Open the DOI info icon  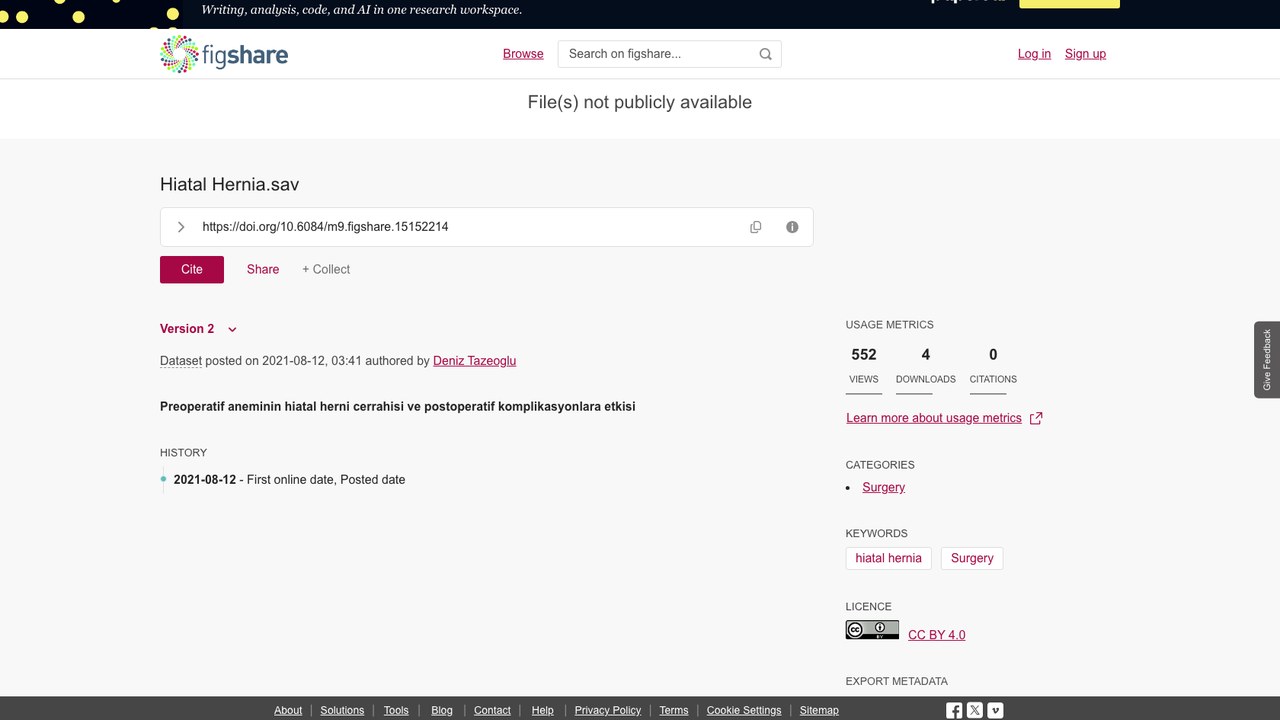[x=792, y=227]
